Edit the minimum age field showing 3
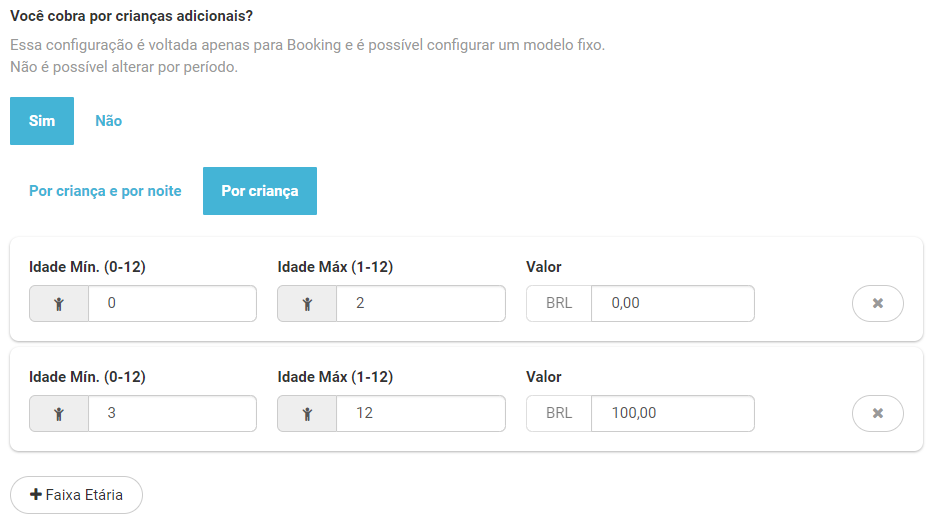 point(172,412)
